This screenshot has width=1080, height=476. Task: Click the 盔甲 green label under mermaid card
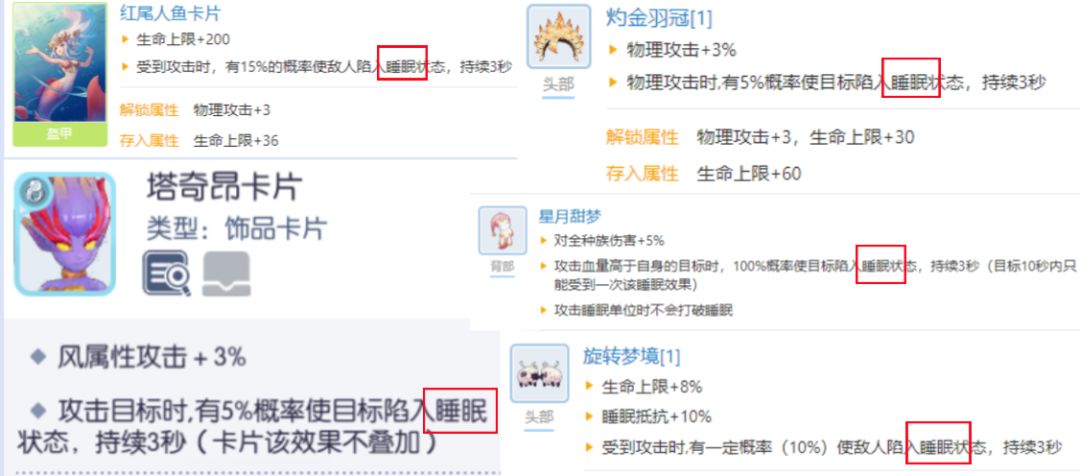tap(60, 136)
